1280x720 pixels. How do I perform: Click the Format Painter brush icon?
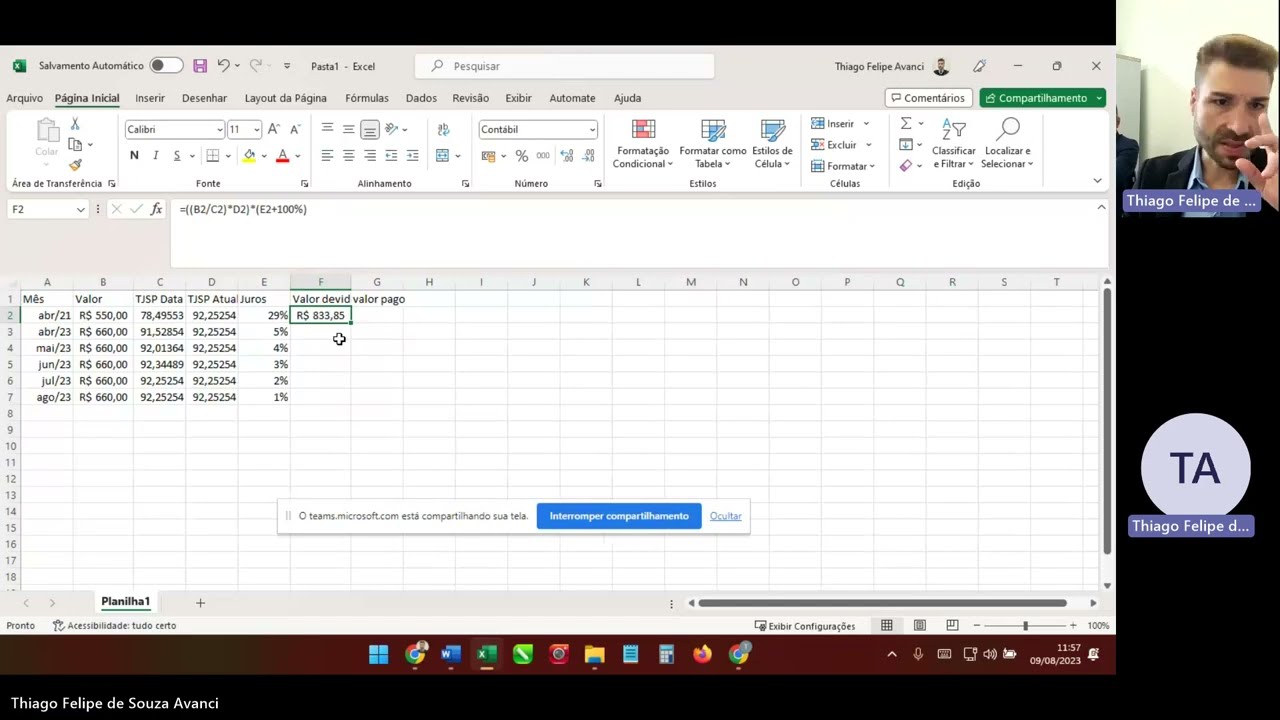point(75,165)
